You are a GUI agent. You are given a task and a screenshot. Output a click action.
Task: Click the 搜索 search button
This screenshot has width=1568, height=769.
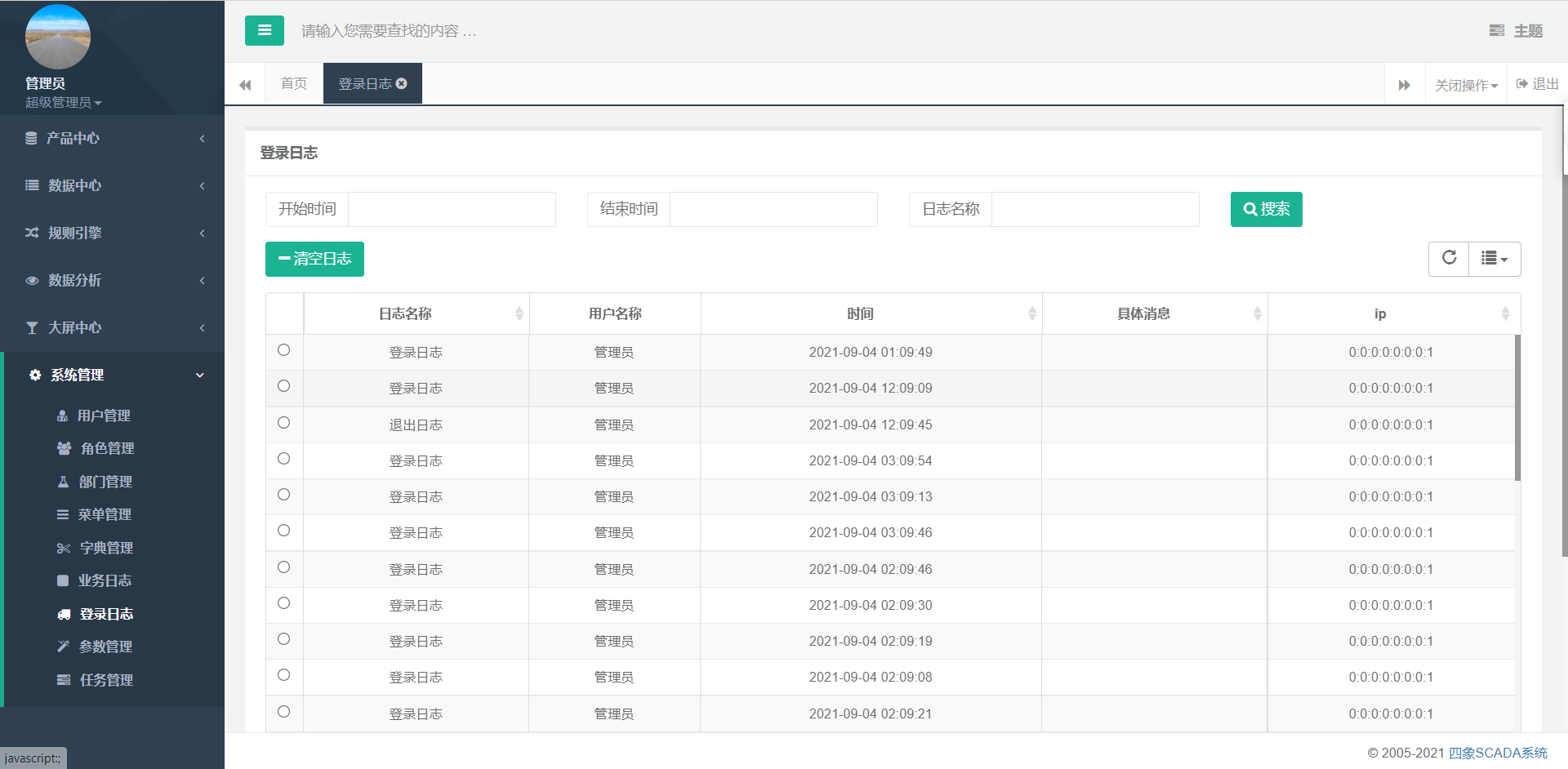1266,210
